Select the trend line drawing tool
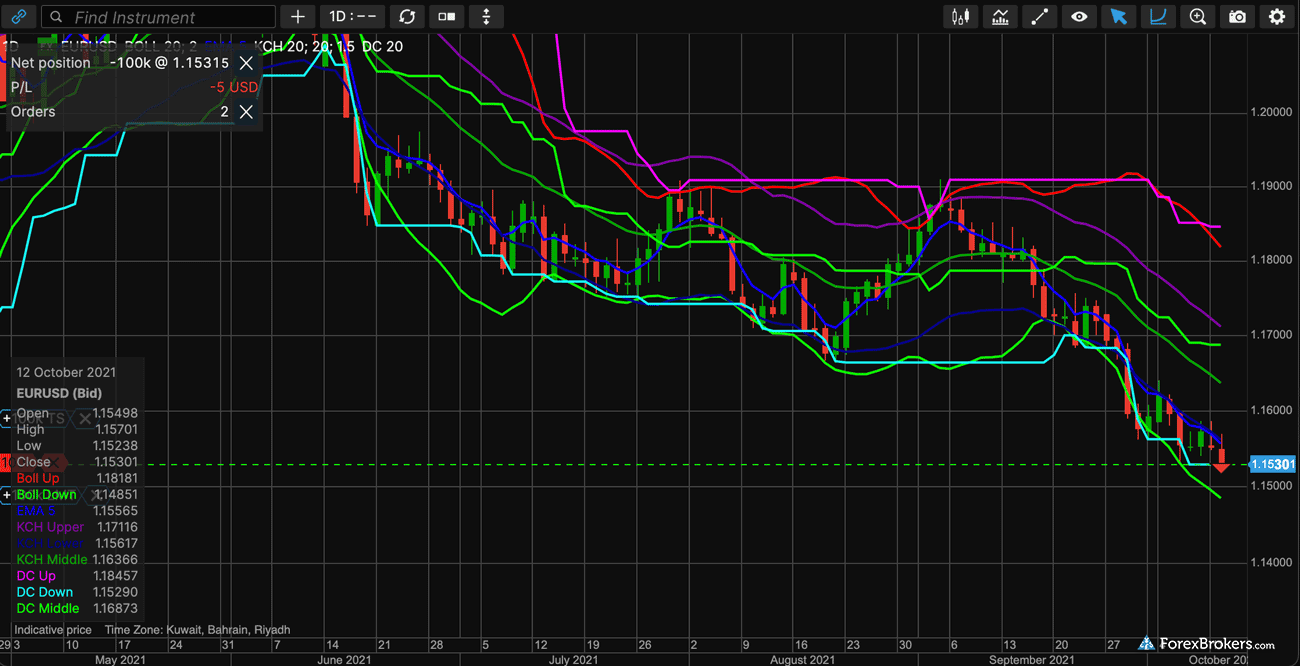Screen dimensions: 1300x666 pyautogui.click(x=1040, y=17)
